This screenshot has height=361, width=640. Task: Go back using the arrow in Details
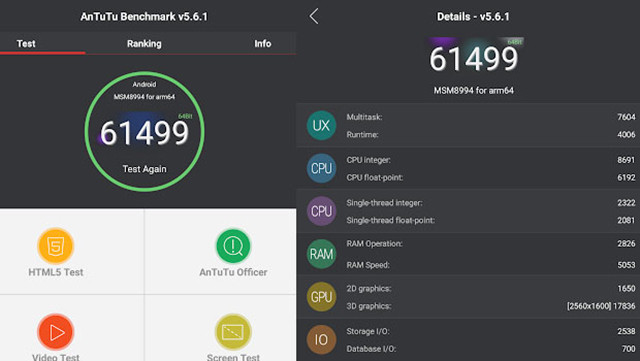tap(313, 16)
